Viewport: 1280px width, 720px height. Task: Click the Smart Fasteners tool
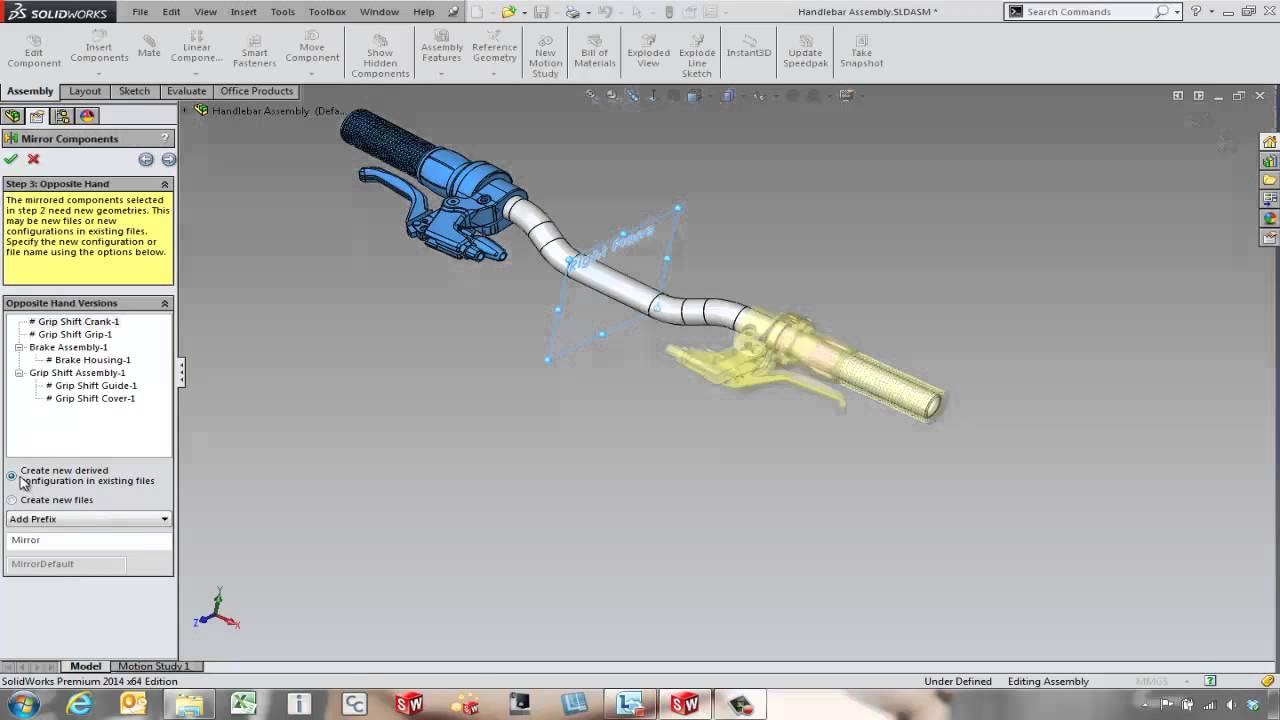tap(254, 51)
